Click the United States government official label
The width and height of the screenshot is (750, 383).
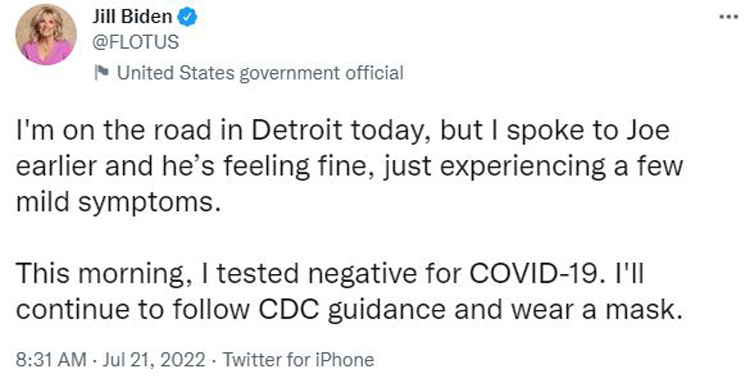tap(260, 73)
